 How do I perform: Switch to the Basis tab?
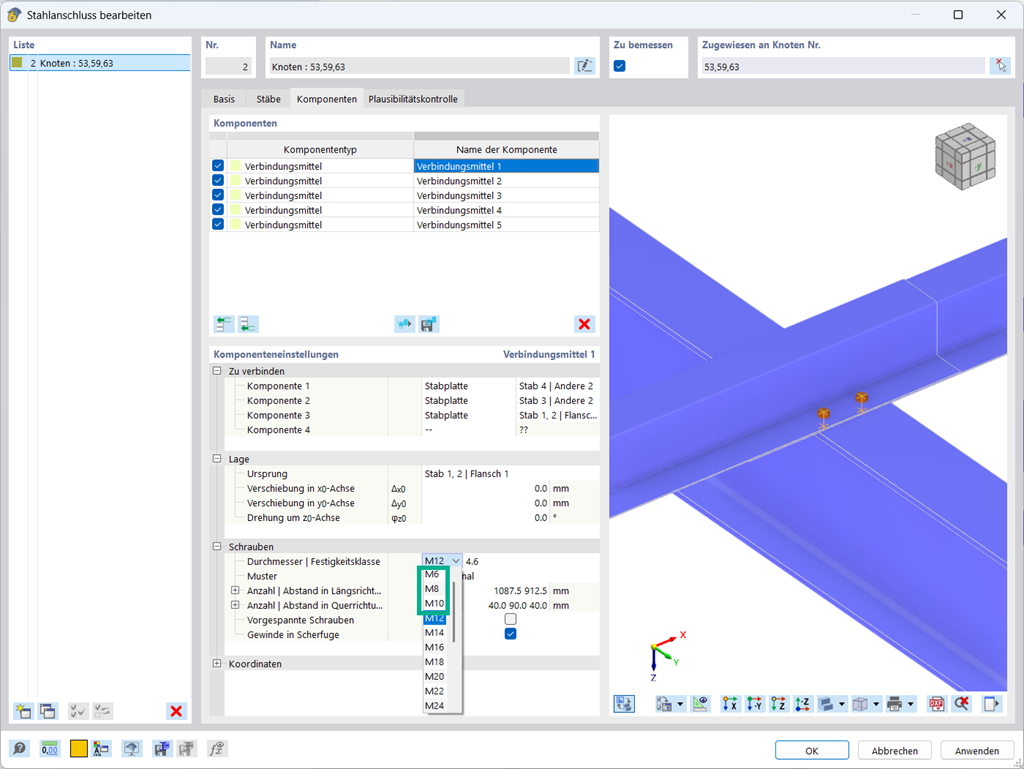click(224, 99)
